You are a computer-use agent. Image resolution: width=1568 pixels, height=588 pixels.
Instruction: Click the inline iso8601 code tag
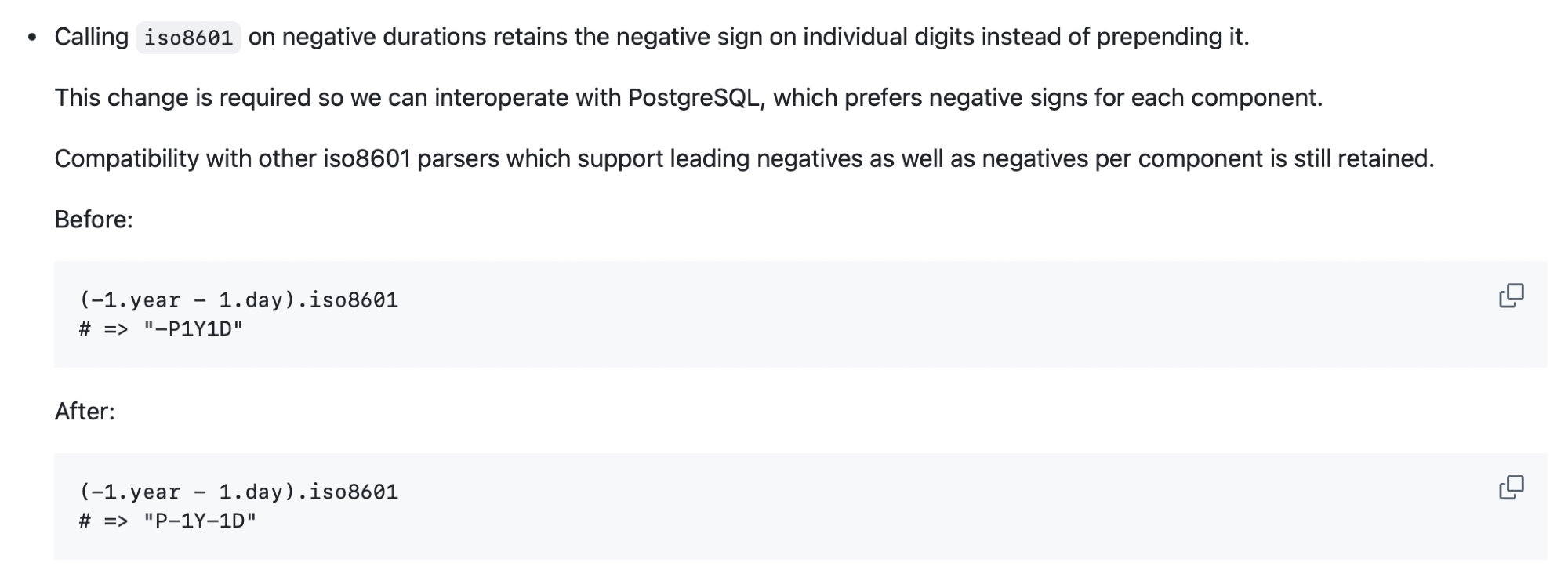[x=188, y=38]
